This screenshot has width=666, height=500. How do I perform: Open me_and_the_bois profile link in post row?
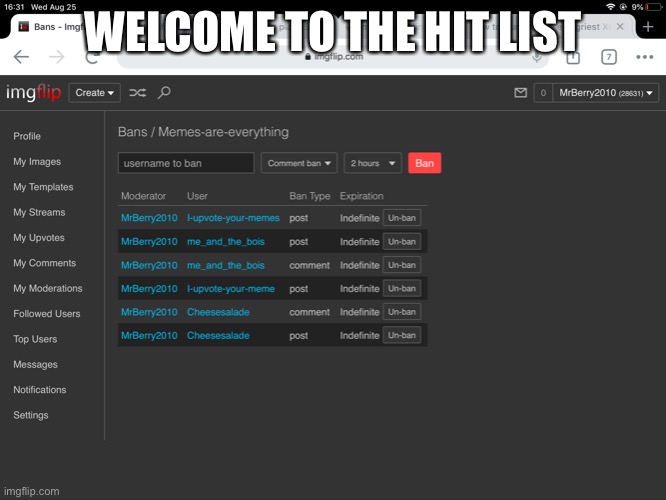click(226, 242)
